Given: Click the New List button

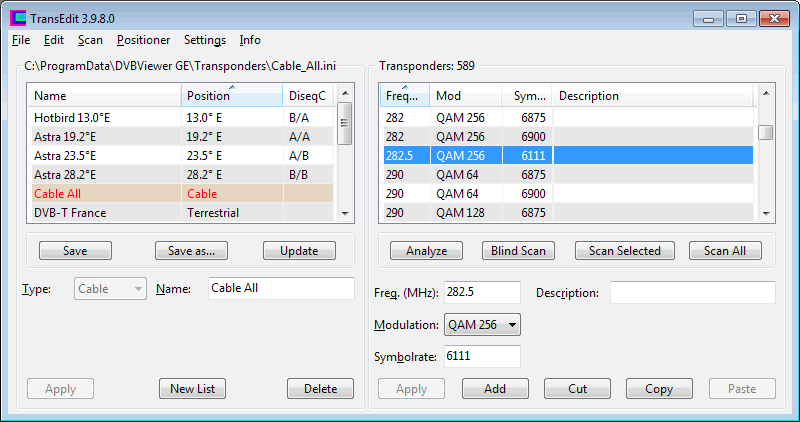Looking at the screenshot, I should click(x=193, y=389).
